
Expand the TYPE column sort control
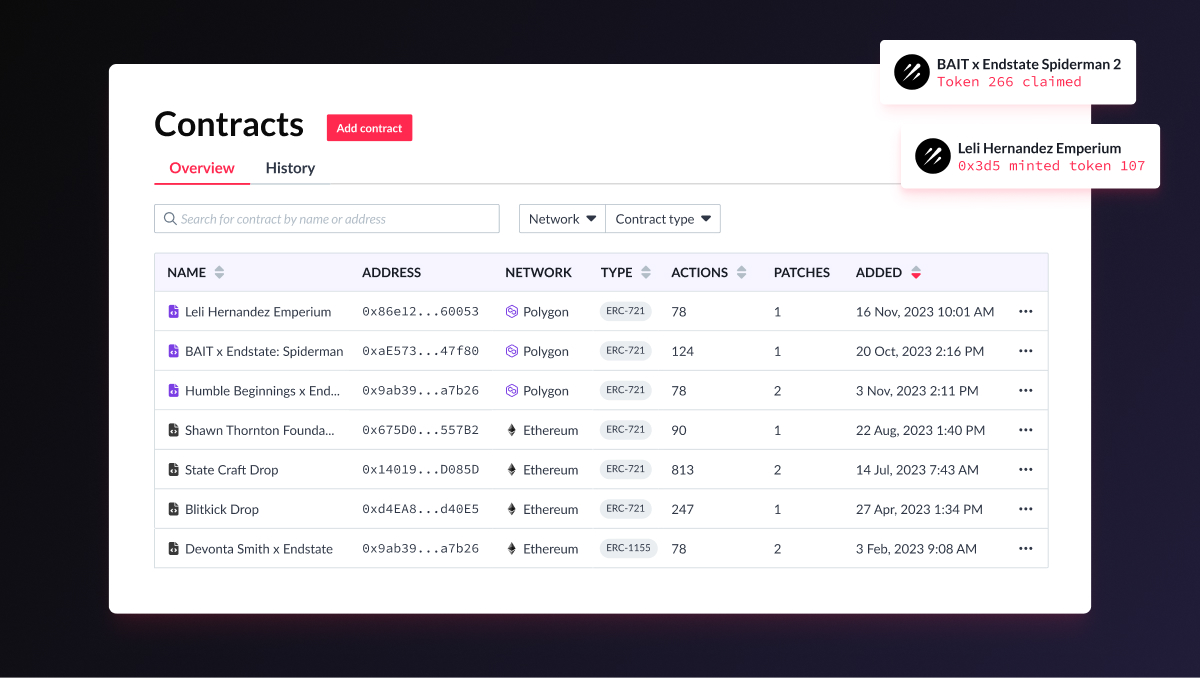[646, 271]
